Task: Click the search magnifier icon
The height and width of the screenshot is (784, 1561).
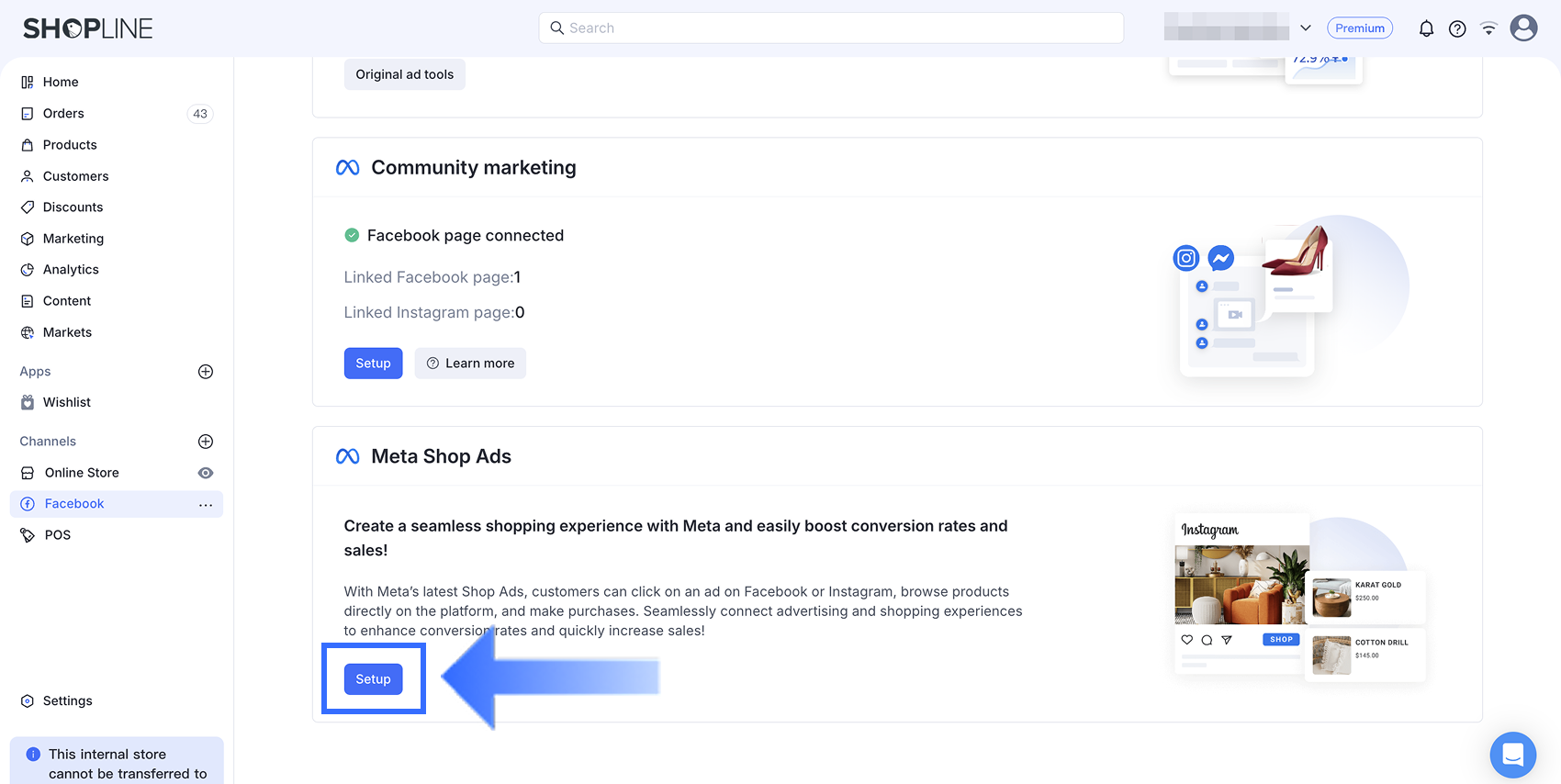Action: 556,28
